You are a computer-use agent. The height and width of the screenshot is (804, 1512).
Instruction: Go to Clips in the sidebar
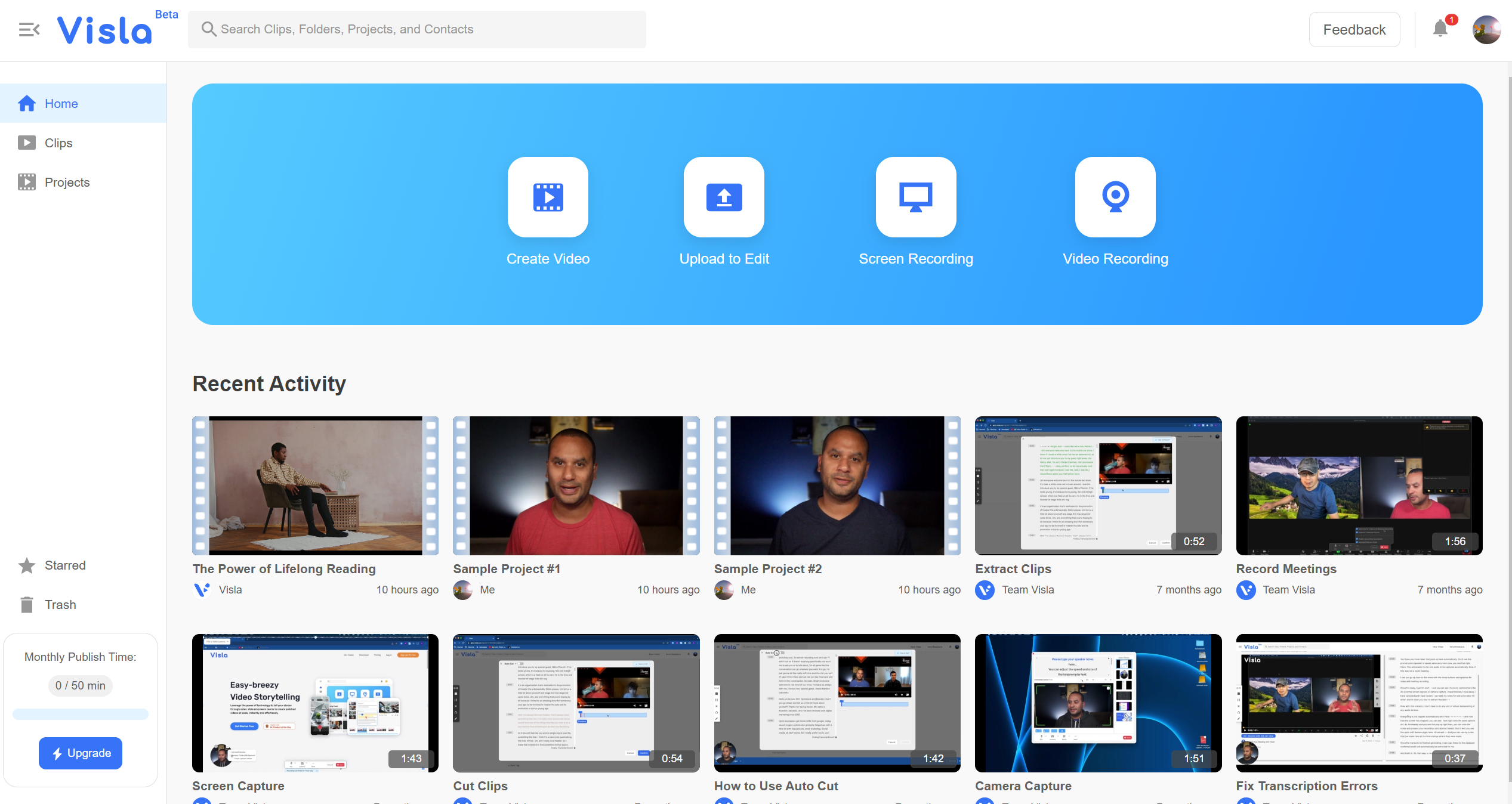click(58, 143)
